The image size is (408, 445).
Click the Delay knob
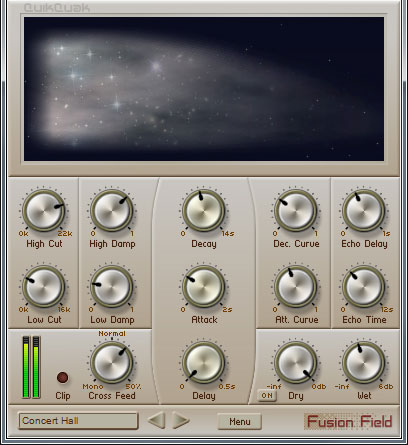(x=204, y=363)
